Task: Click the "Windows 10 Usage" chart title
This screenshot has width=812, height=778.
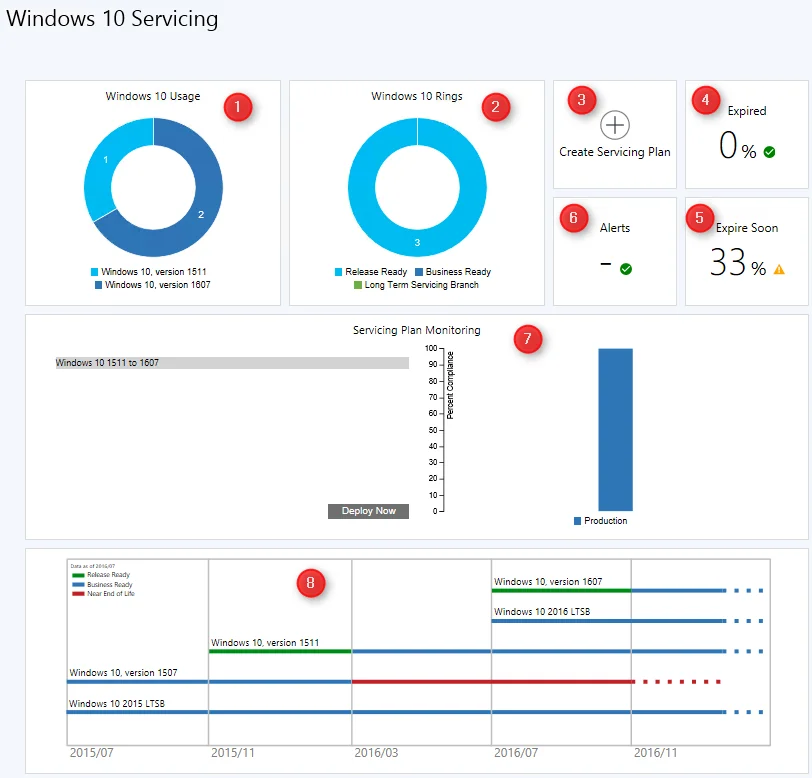Action: (153, 96)
